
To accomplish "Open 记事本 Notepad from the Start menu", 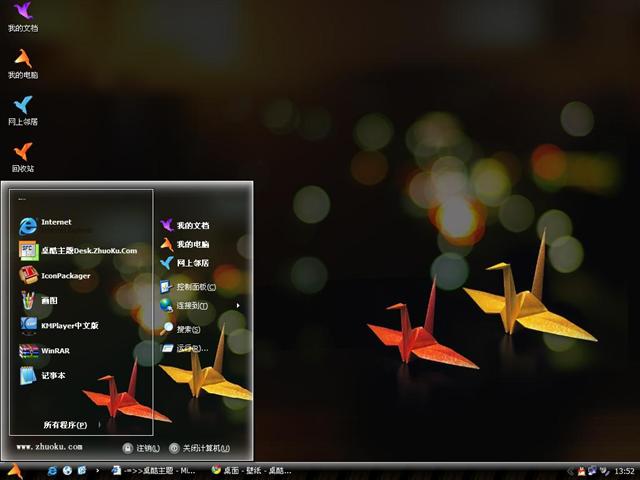I will pos(42,376).
